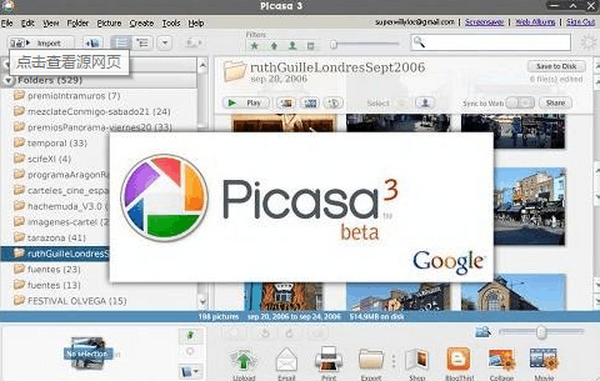Open the Web Albums link
Image resolution: width=600 pixels, height=381 pixels.
pyautogui.click(x=535, y=22)
